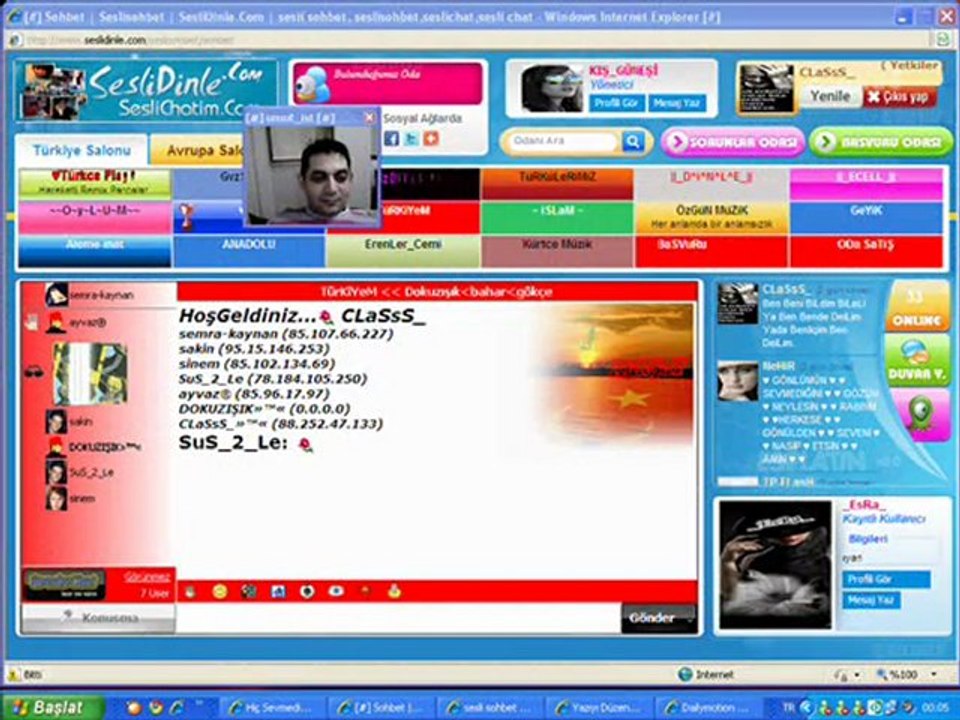Click the hand icon in chat toolbar

[x=190, y=591]
